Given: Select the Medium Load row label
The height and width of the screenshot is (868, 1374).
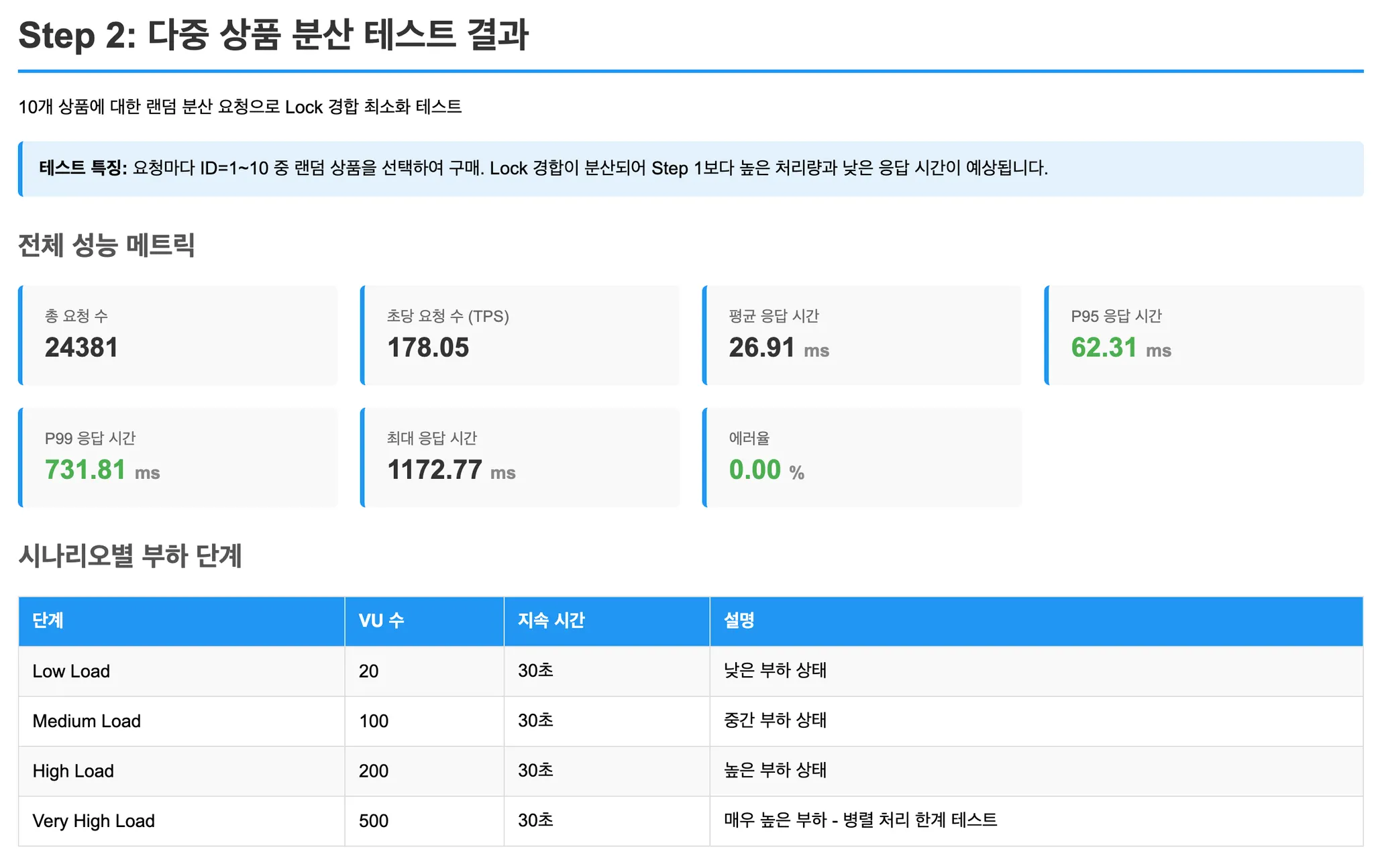Looking at the screenshot, I should point(87,721).
